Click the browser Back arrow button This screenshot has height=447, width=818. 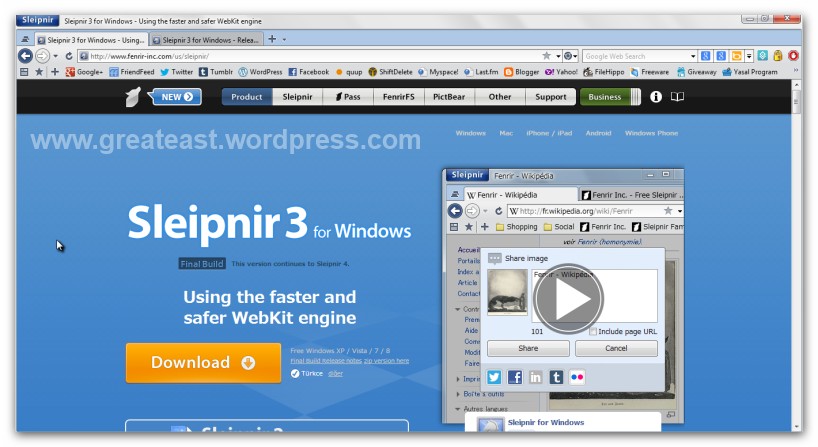click(27, 56)
